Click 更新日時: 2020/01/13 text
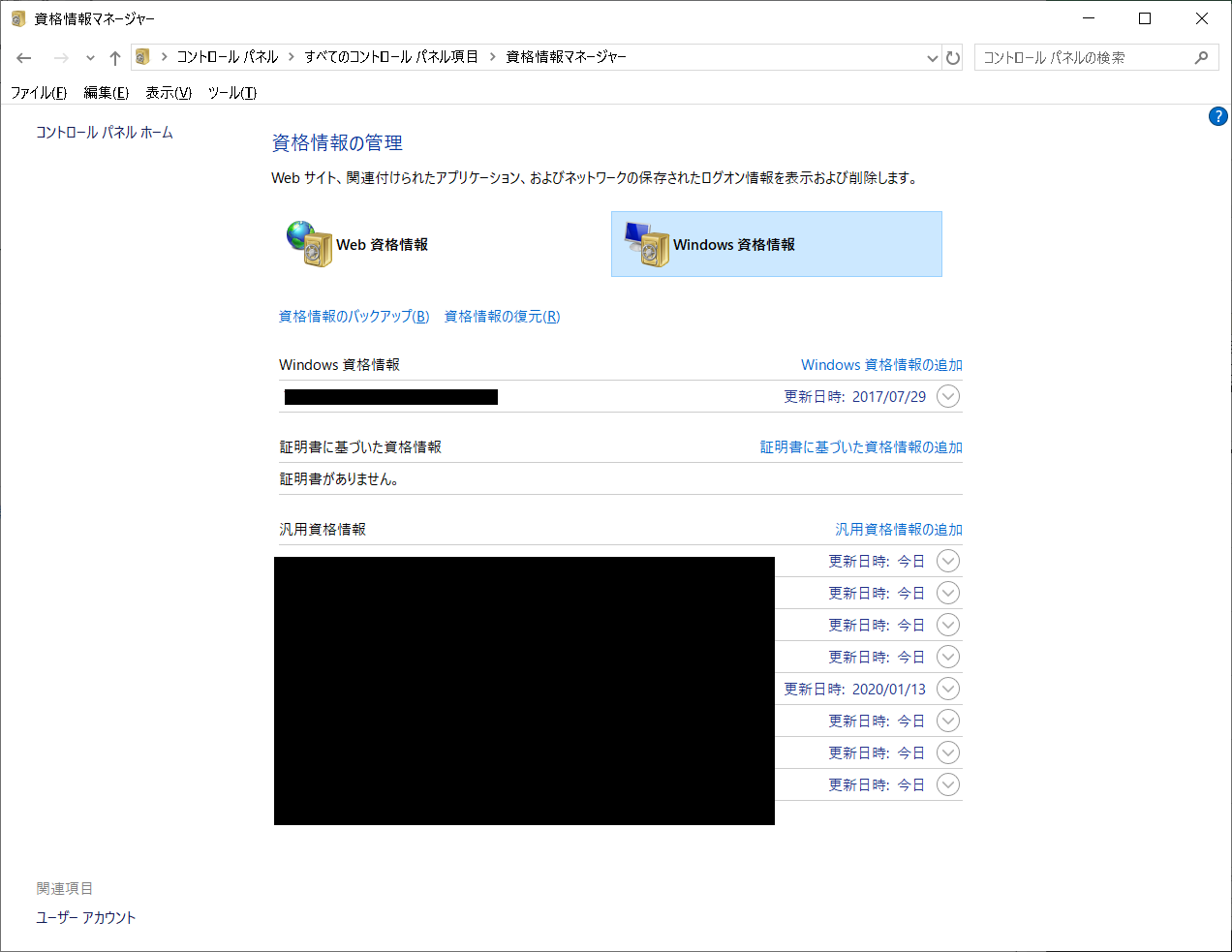The height and width of the screenshot is (952, 1232). click(x=854, y=690)
